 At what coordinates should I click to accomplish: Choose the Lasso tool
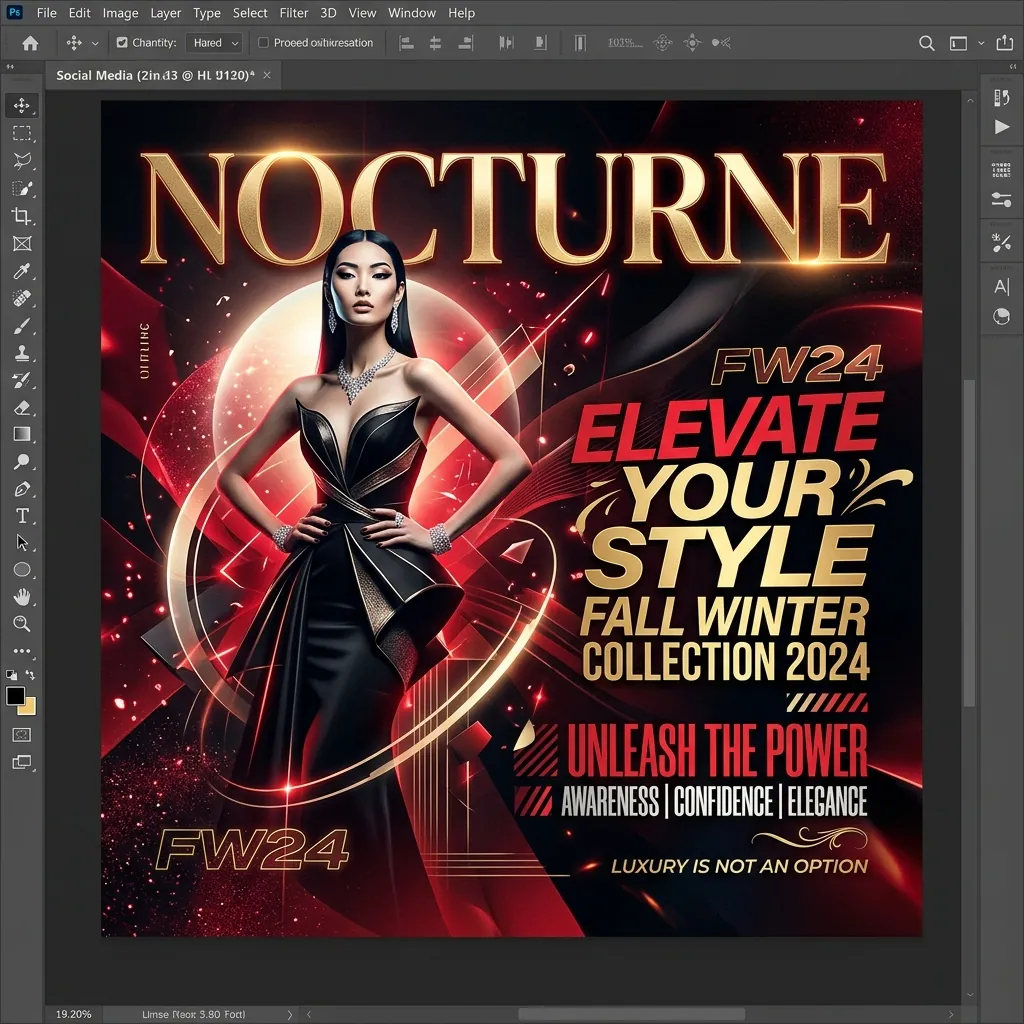pos(22,161)
